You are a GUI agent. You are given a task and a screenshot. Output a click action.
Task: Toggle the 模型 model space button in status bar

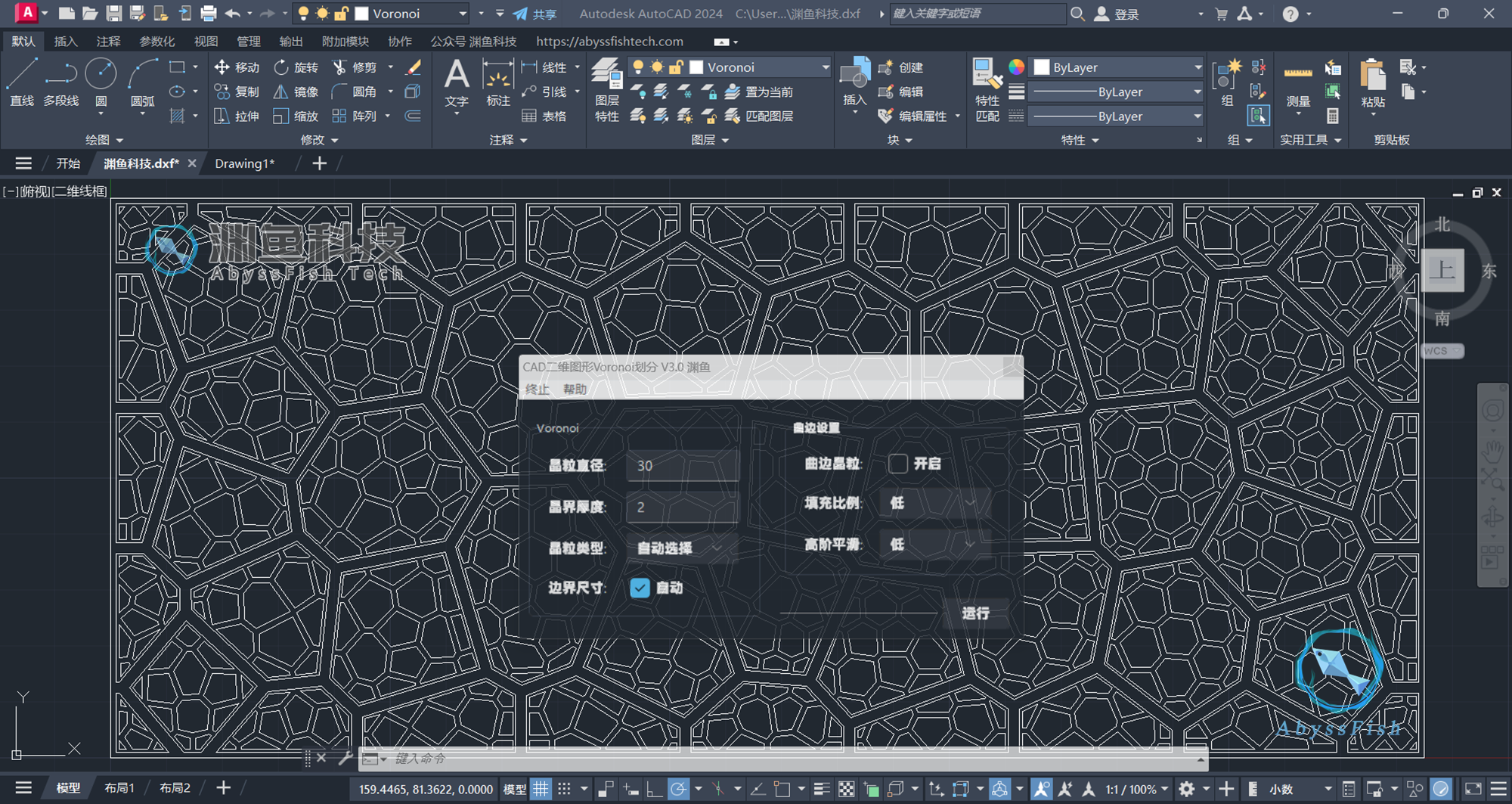point(515,789)
